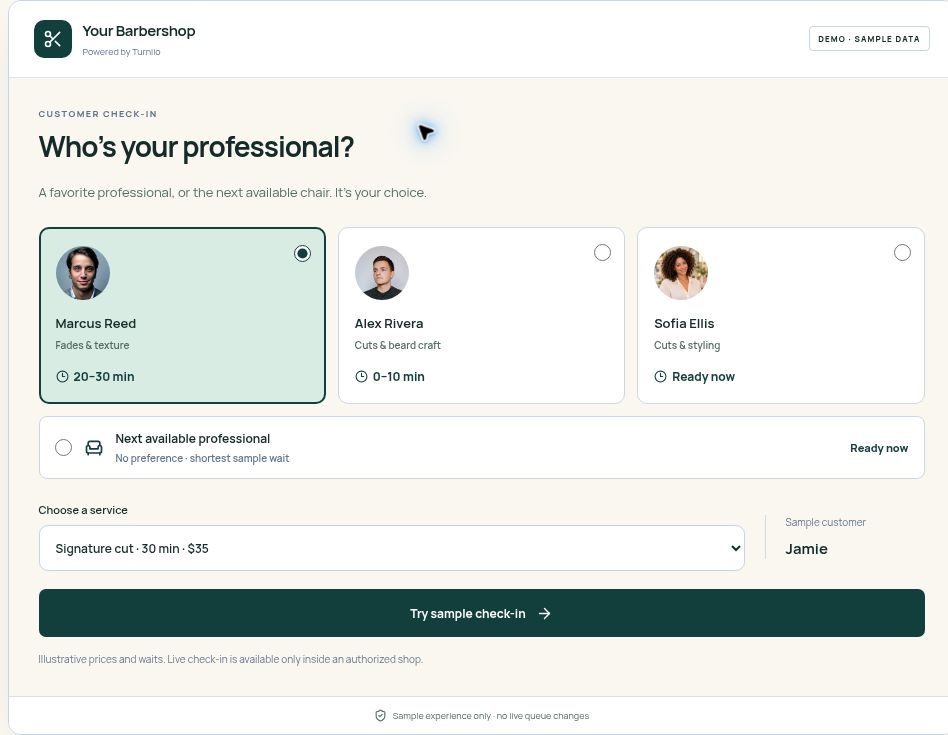
Task: Click 'No preference · shortest sample wait' text
Action: 202,458
